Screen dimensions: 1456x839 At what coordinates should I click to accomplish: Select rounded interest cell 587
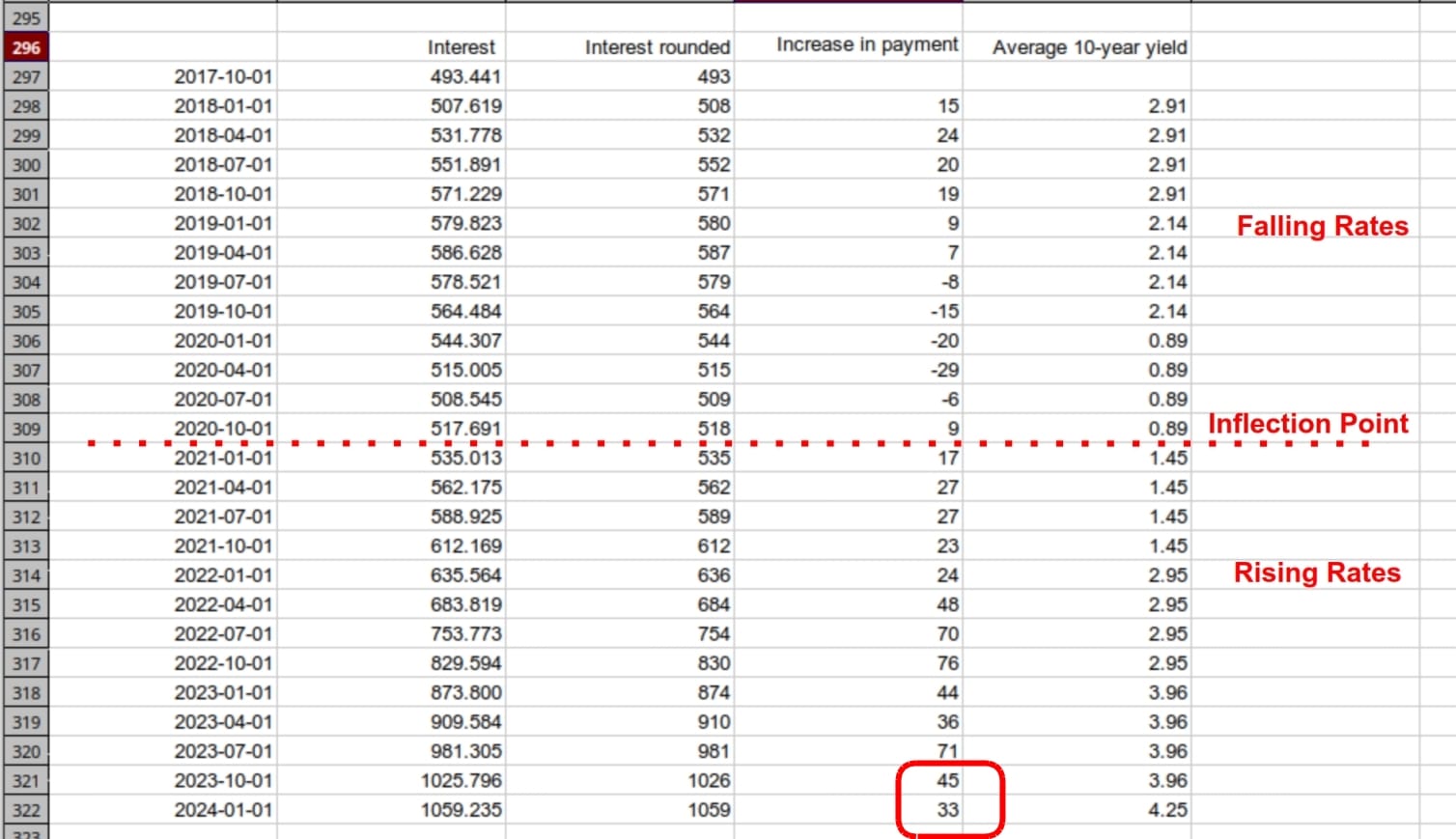click(x=620, y=253)
